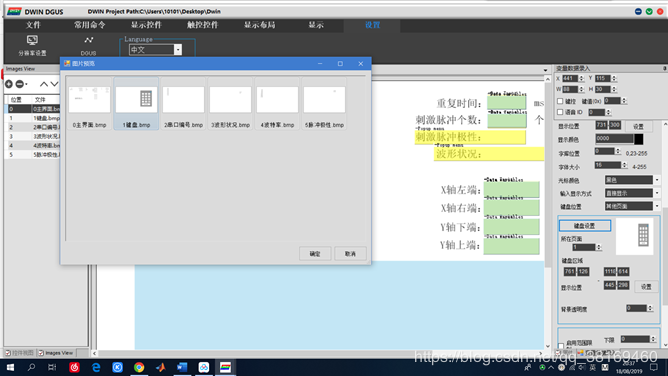Select the green field beside 重复时间

[507, 102]
